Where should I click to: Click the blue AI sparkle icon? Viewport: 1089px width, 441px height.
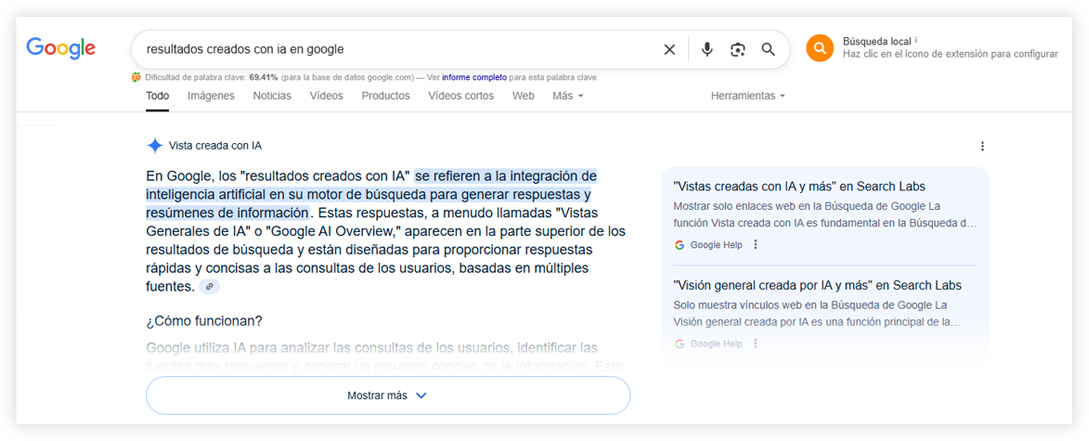click(154, 145)
